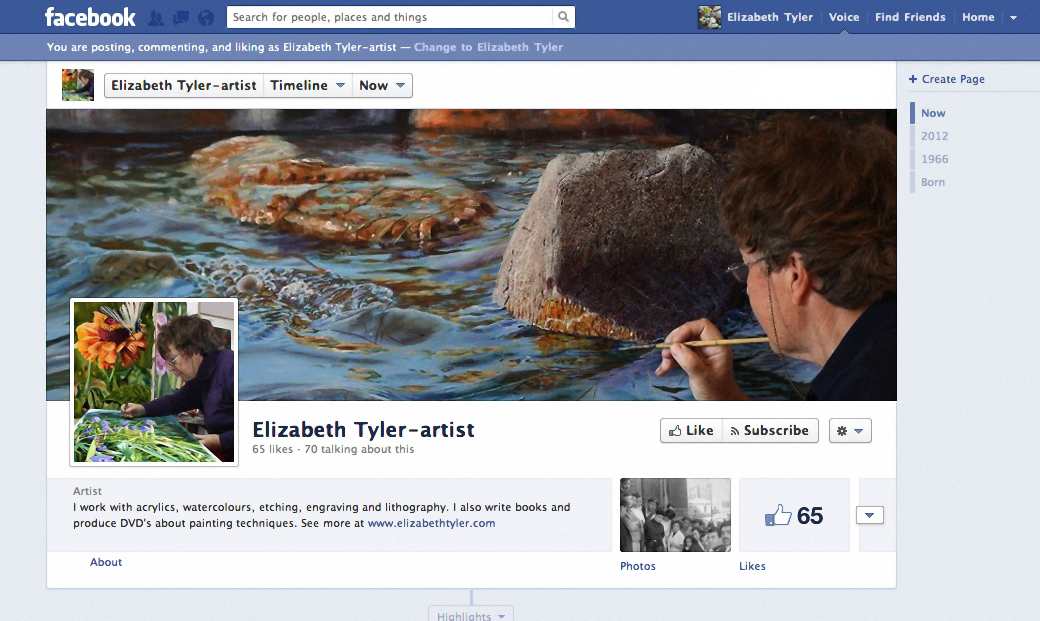
Task: Open the gear settings menu on the page
Action: (849, 430)
